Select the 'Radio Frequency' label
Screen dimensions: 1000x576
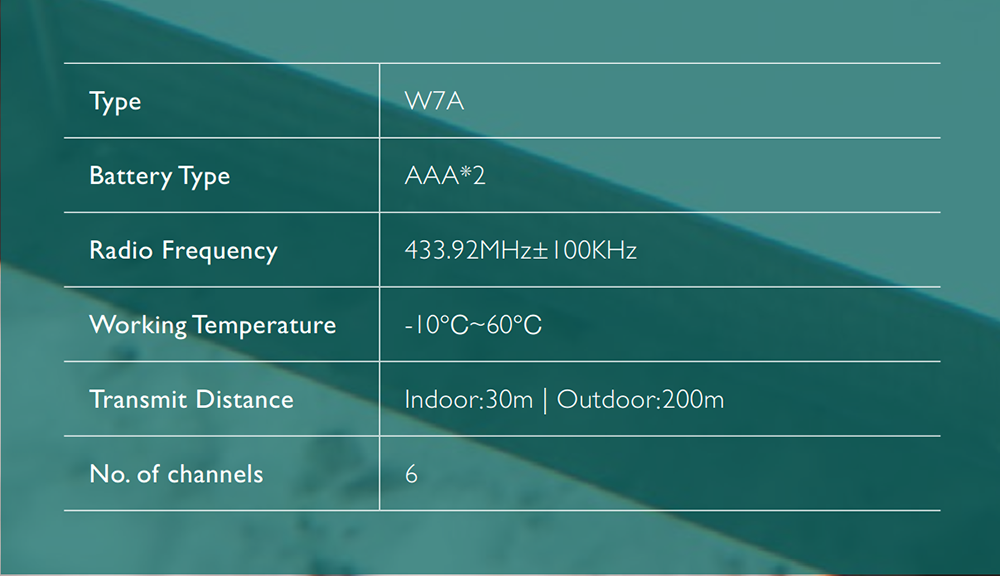pyautogui.click(x=184, y=251)
